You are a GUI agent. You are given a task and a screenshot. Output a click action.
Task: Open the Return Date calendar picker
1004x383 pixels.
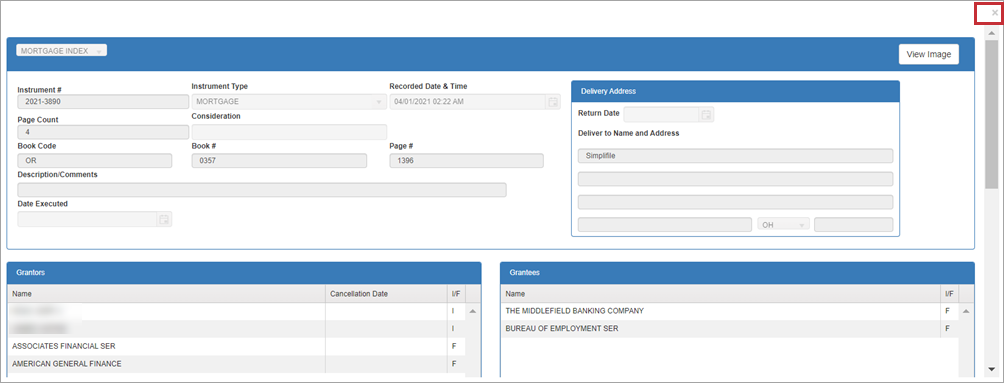tap(706, 115)
